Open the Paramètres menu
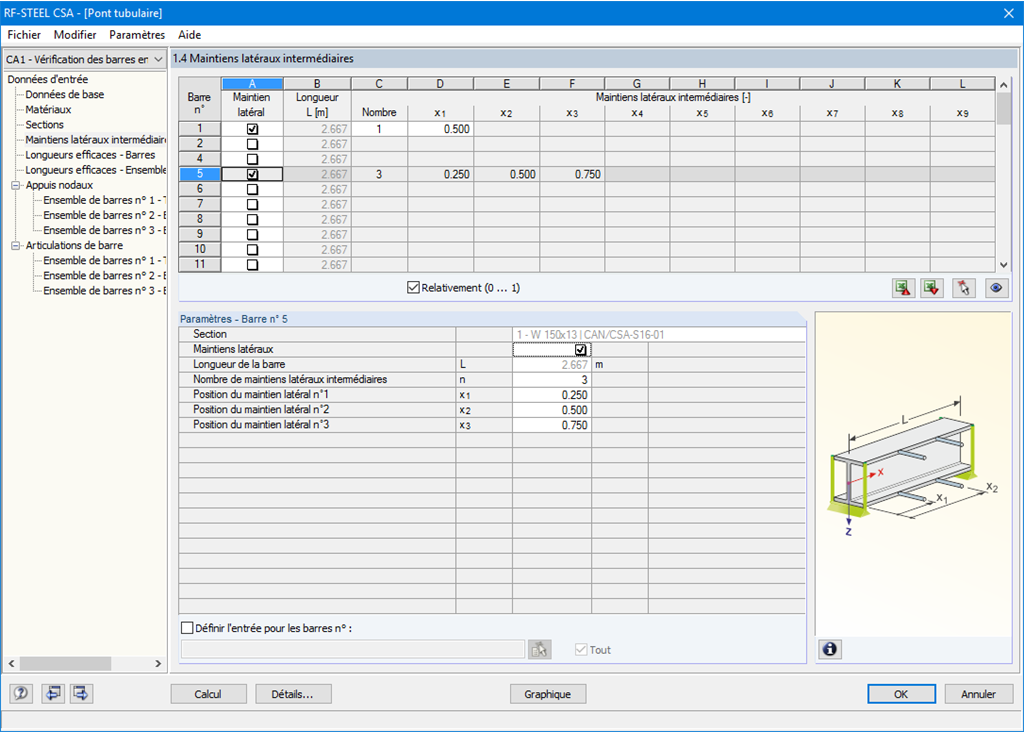 tap(137, 35)
